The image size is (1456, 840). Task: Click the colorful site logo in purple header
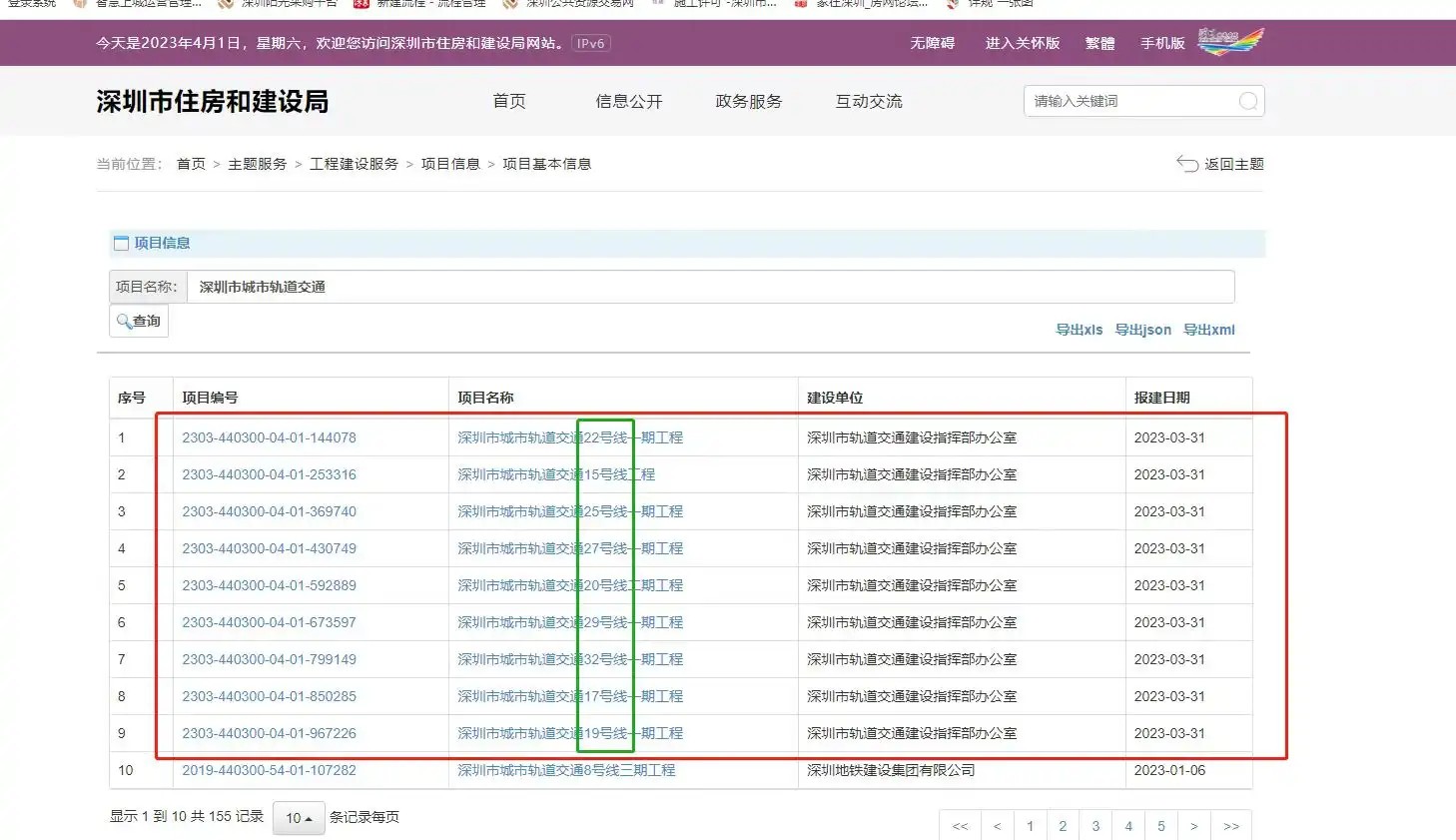pyautogui.click(x=1230, y=42)
